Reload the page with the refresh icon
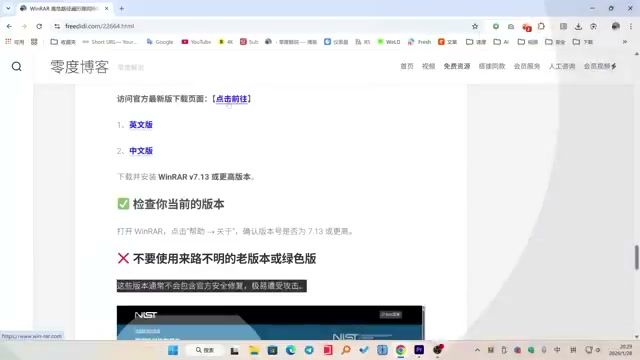The height and width of the screenshot is (360, 640). pyautogui.click(x=39, y=26)
